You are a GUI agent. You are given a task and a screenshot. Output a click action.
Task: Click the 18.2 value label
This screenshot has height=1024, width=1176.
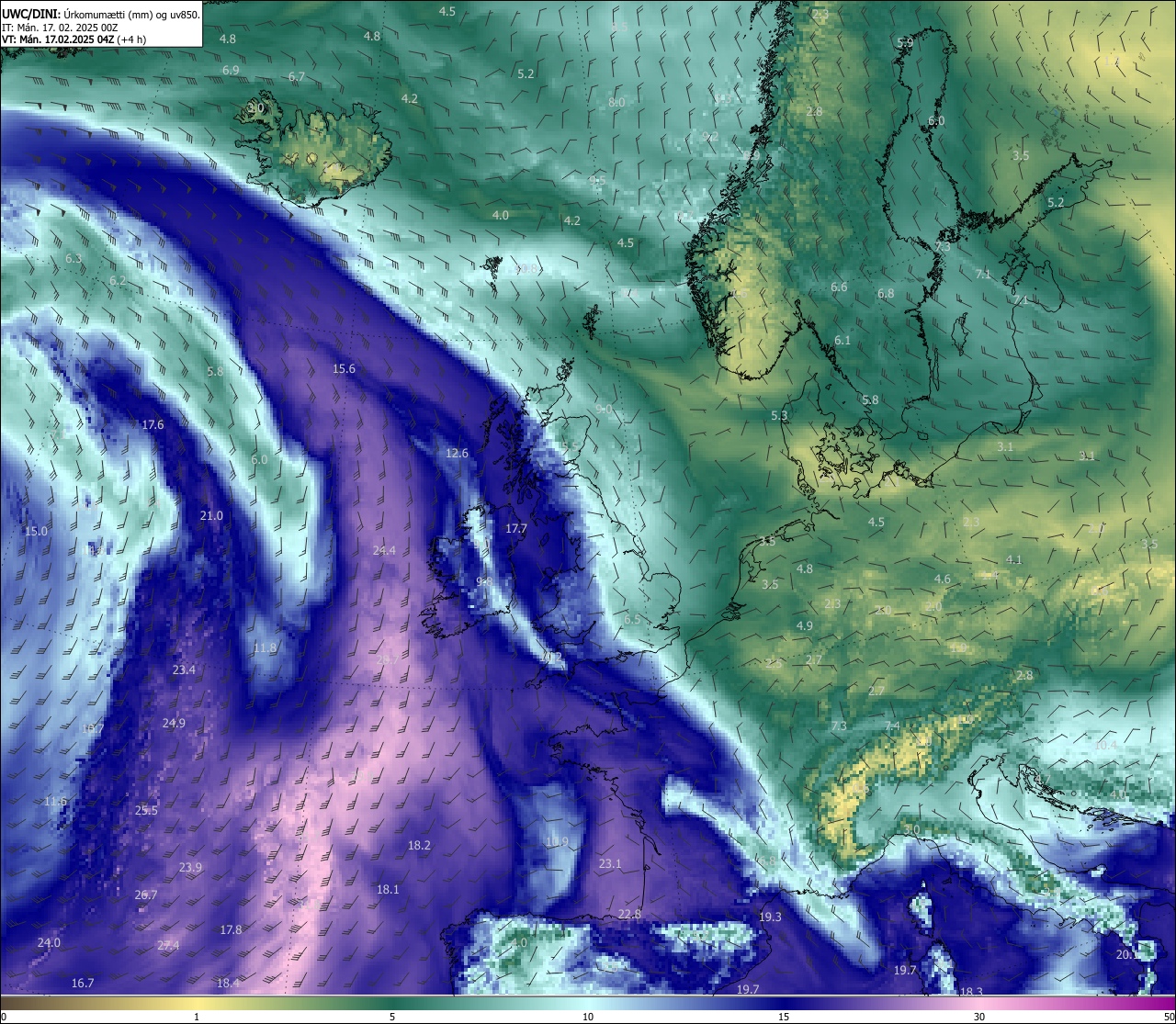[x=419, y=846]
